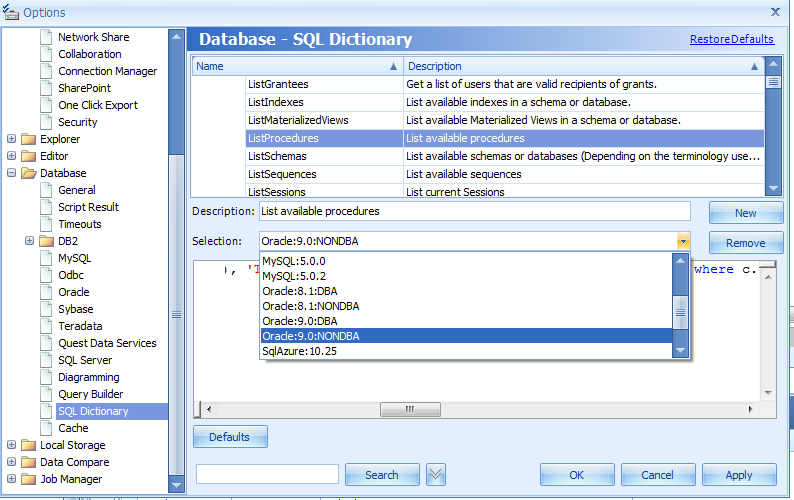Choose SqlAzure:10.25 from the list

coord(466,351)
